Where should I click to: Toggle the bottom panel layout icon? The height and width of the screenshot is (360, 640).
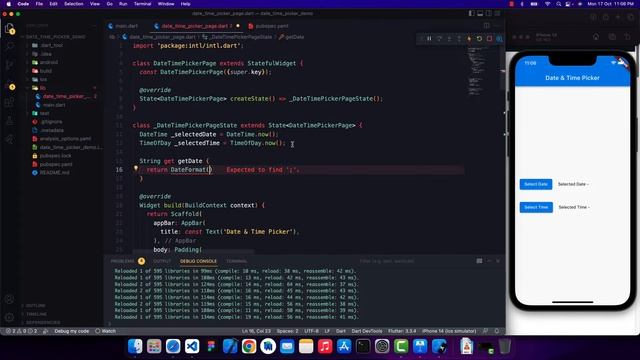pos(480,13)
